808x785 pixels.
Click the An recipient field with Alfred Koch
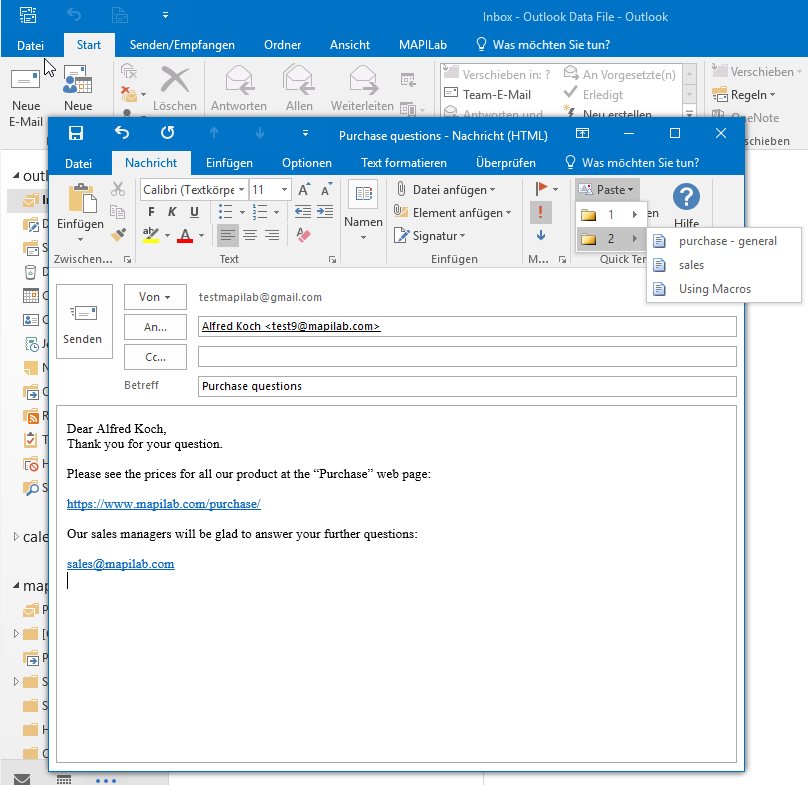pyautogui.click(x=467, y=326)
